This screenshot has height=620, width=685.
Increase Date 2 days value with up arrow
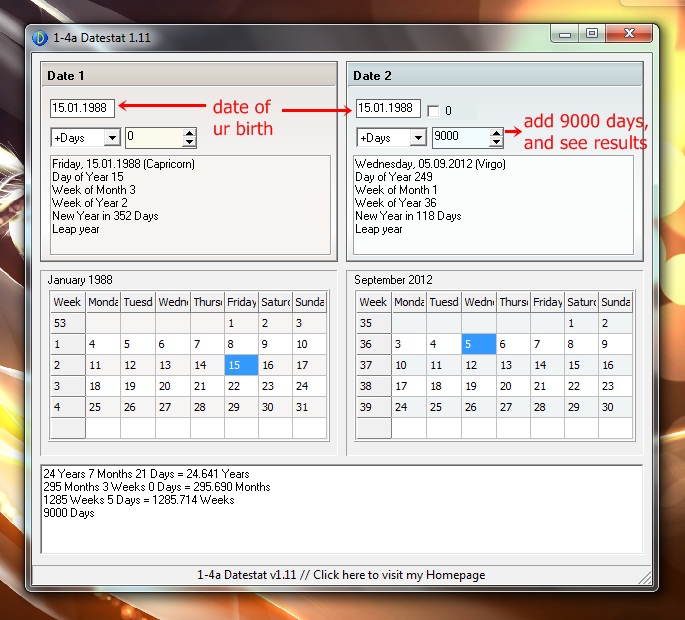(x=496, y=133)
